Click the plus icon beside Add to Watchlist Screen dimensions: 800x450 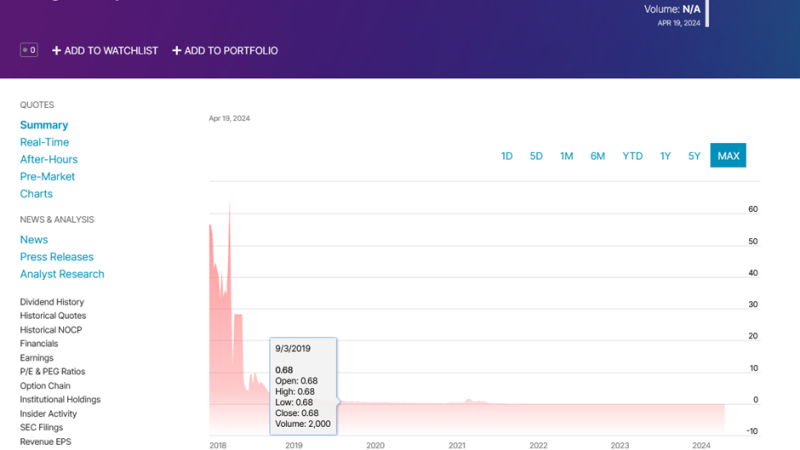point(57,51)
